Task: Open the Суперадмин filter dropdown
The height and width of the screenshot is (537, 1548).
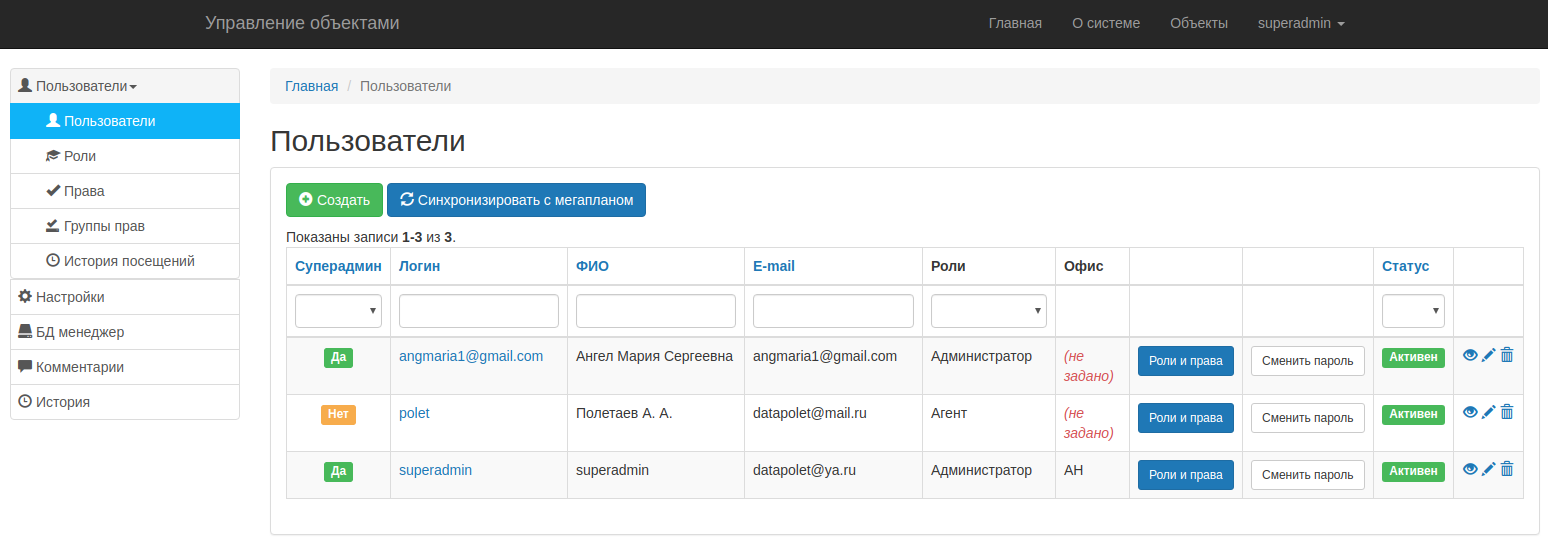Action: coord(338,311)
